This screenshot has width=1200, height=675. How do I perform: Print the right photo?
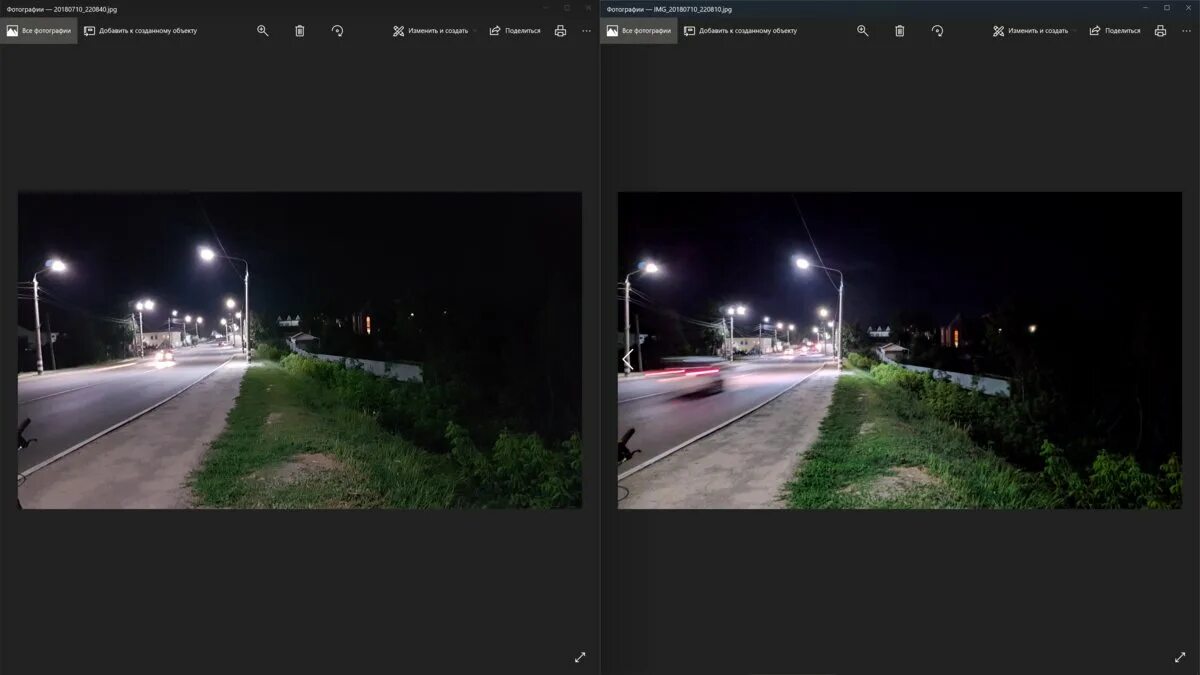click(1160, 31)
